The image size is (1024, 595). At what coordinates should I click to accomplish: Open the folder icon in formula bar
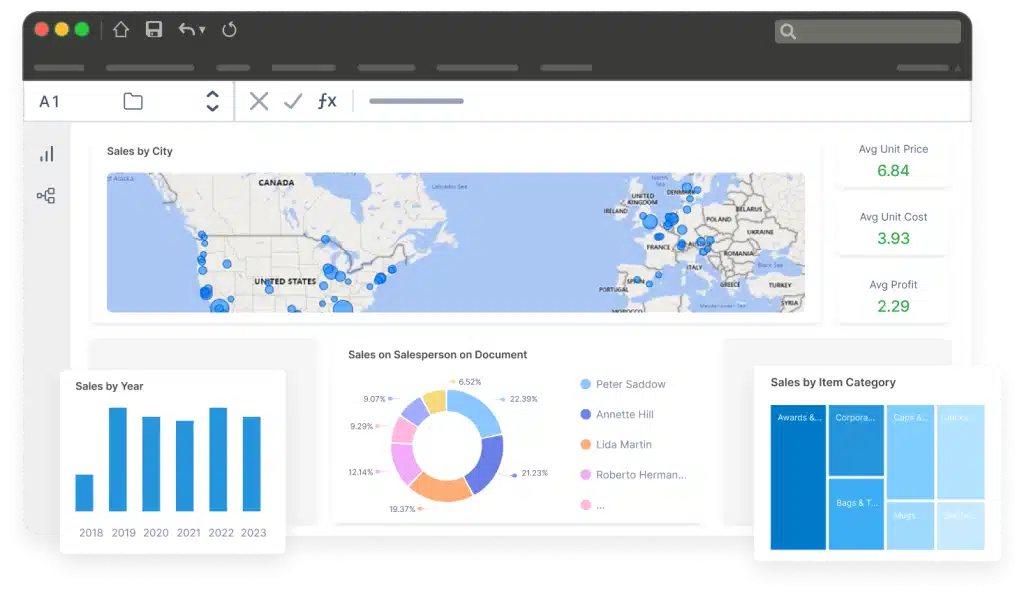tap(133, 101)
